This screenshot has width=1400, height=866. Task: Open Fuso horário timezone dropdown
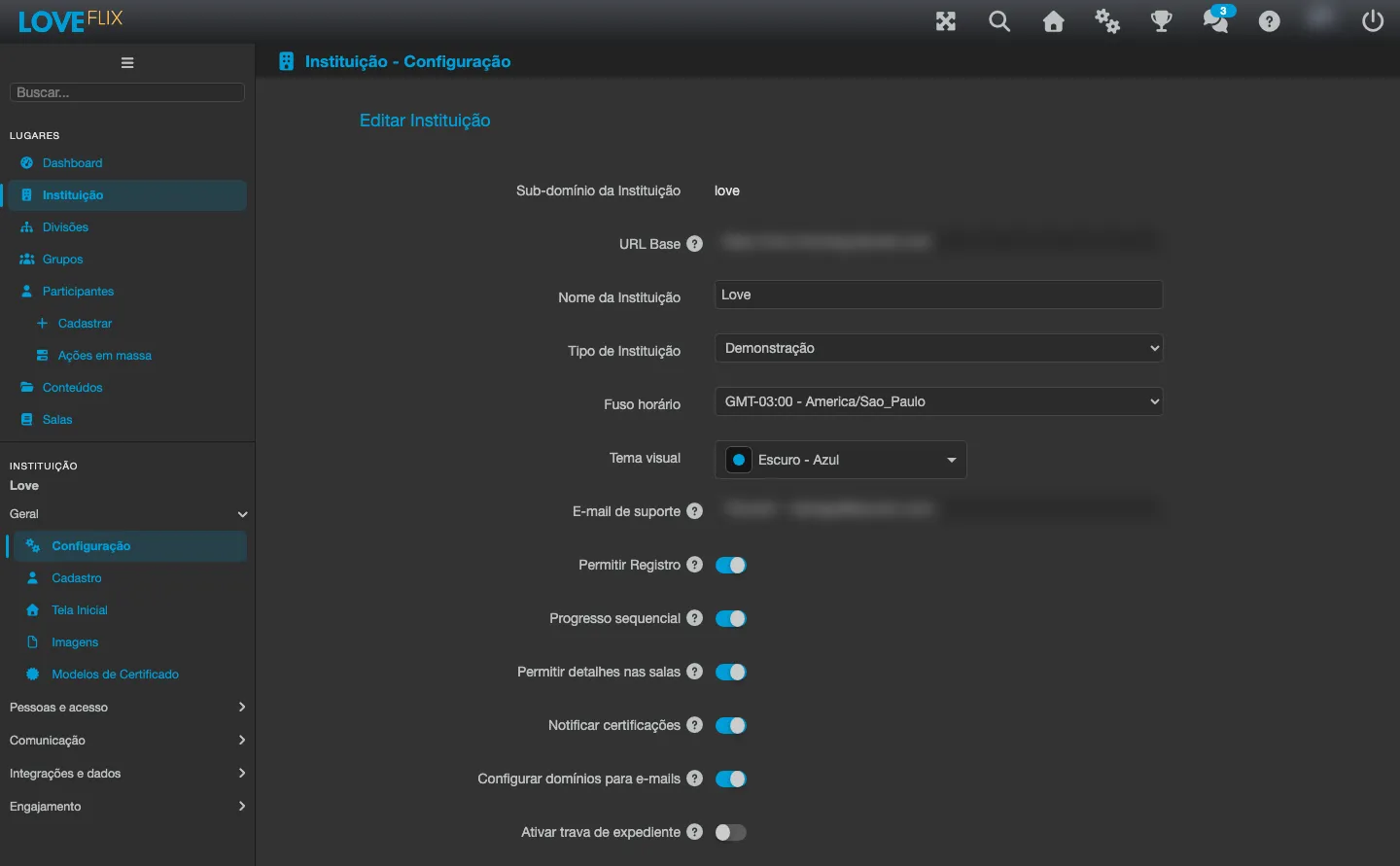tap(939, 401)
